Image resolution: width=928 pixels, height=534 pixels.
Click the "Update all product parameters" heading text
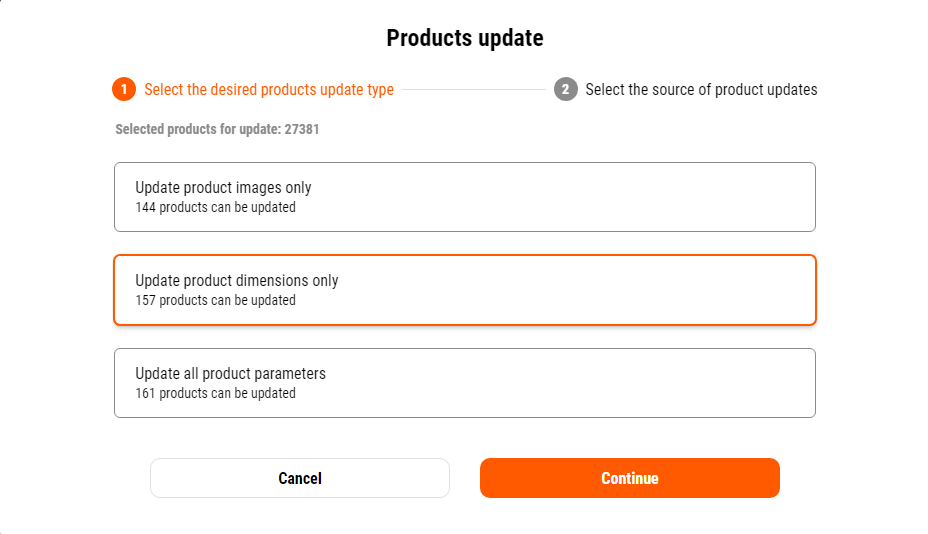pyautogui.click(x=230, y=373)
